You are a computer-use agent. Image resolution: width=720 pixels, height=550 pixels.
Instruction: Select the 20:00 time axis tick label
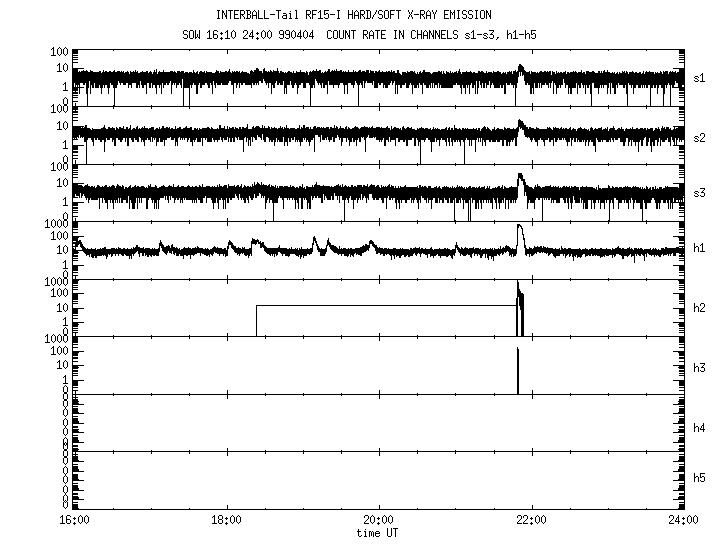point(379,520)
